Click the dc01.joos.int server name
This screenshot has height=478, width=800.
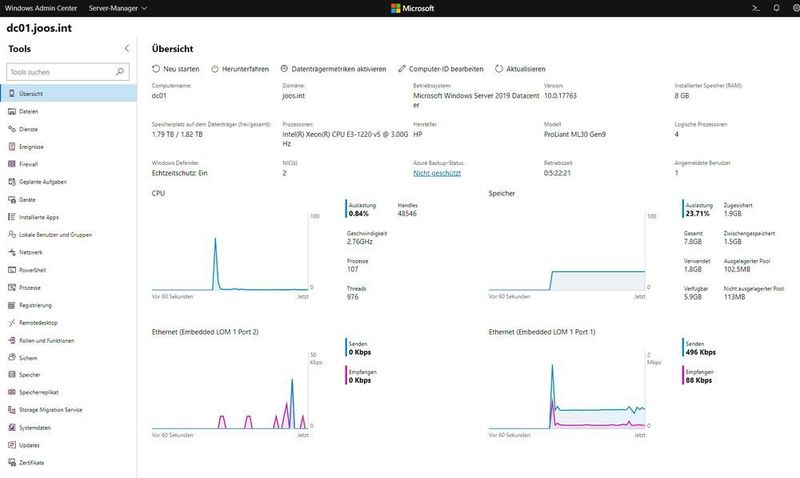coord(39,28)
